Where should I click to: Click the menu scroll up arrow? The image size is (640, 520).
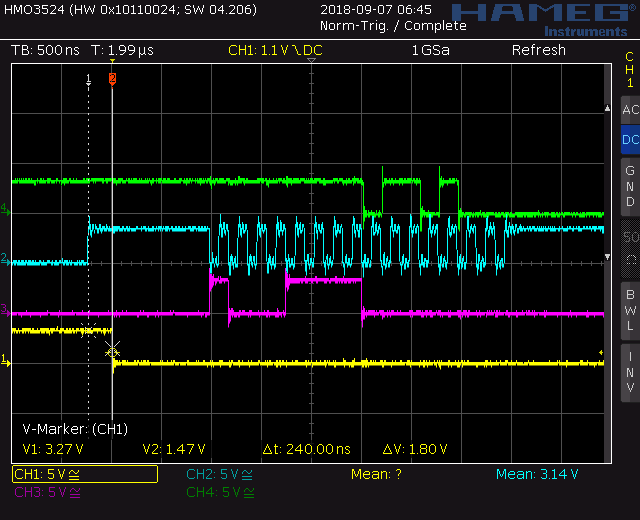tap(607, 108)
